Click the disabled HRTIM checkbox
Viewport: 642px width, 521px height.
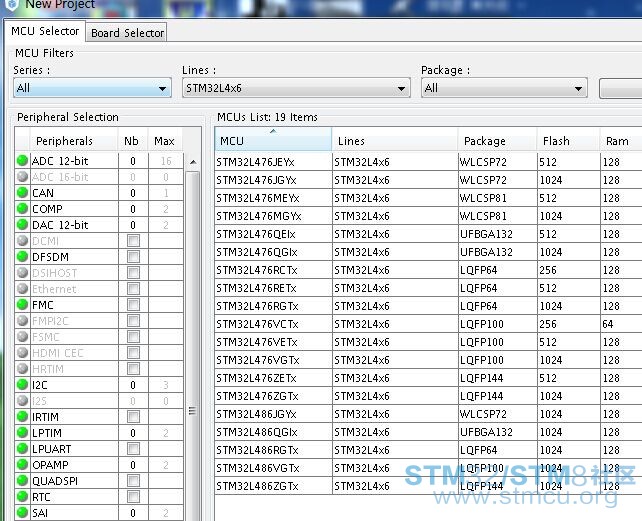point(133,369)
